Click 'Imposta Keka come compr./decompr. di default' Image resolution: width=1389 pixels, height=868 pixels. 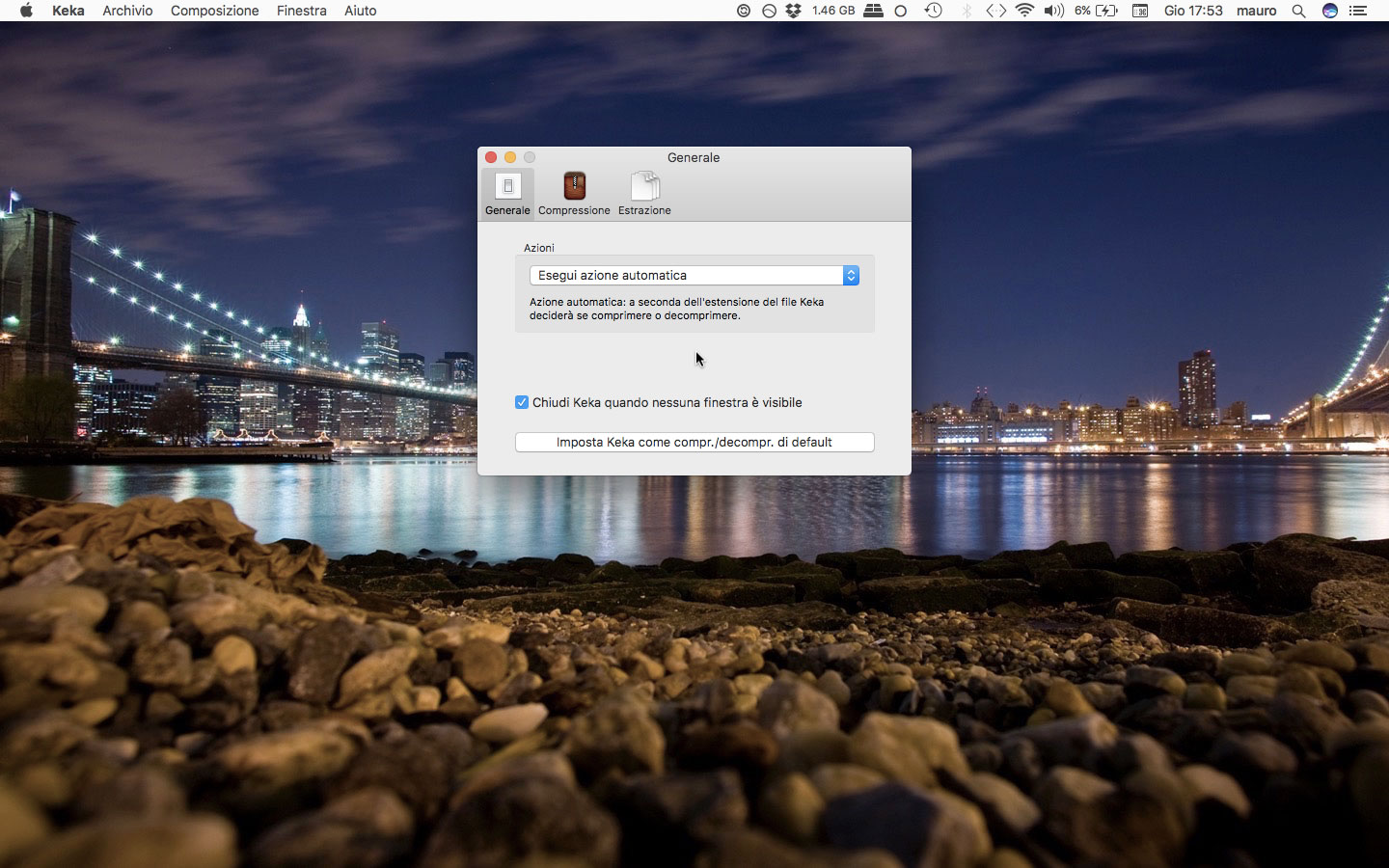[694, 442]
